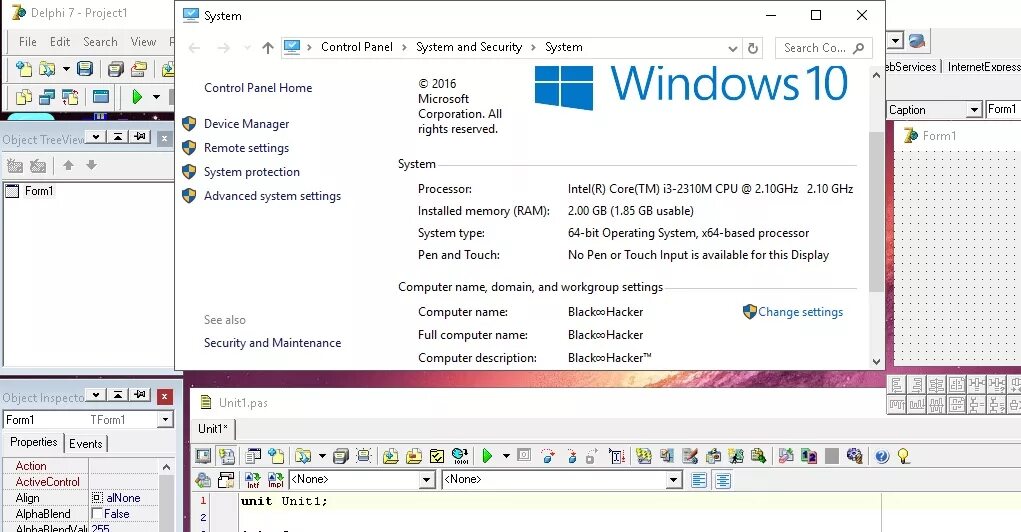Image resolution: width=1021 pixels, height=532 pixels.
Task: Open address bar history dropdown in System window
Action: [733, 48]
